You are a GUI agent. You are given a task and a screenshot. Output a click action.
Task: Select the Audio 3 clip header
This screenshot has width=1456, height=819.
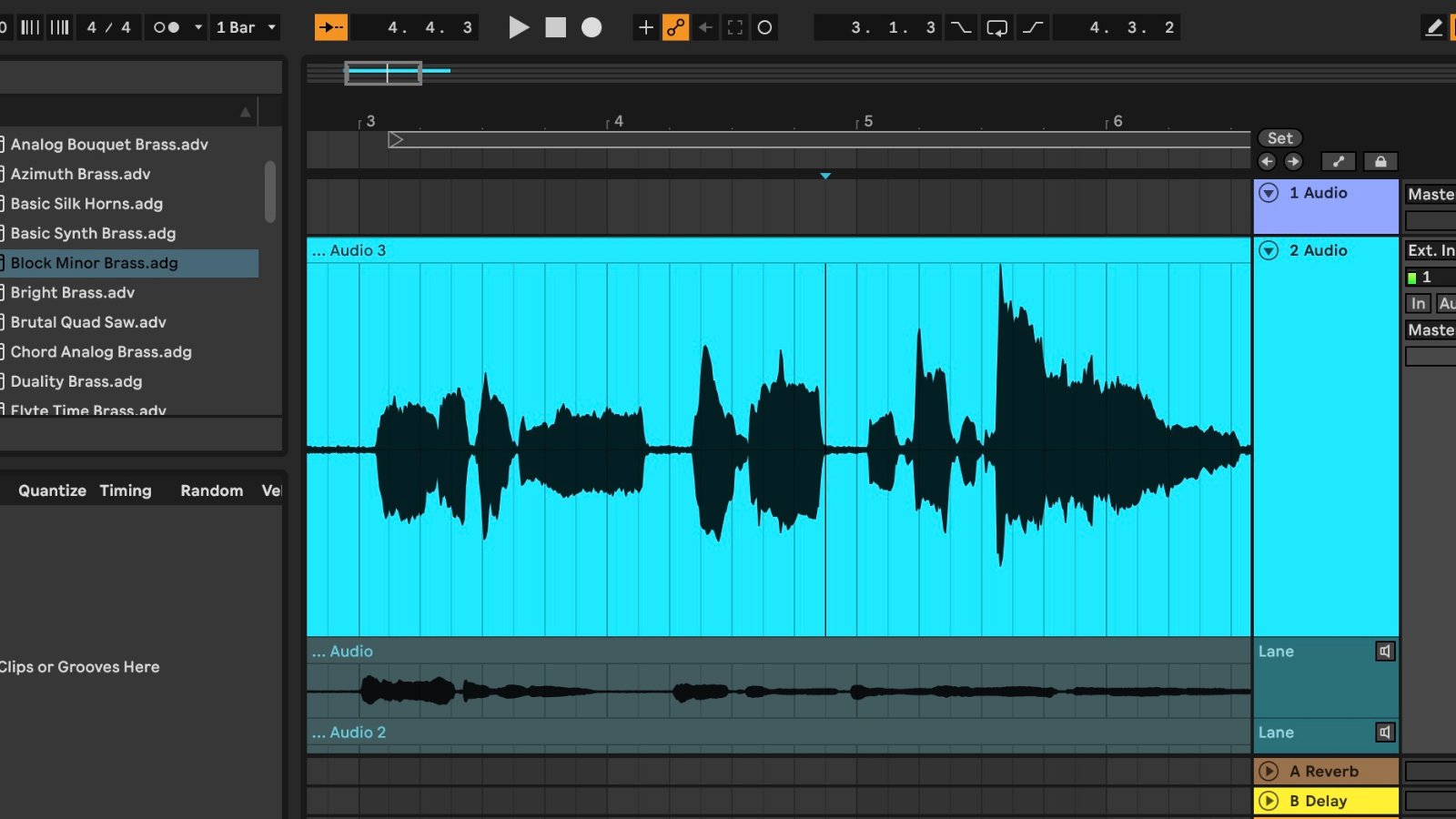click(778, 250)
